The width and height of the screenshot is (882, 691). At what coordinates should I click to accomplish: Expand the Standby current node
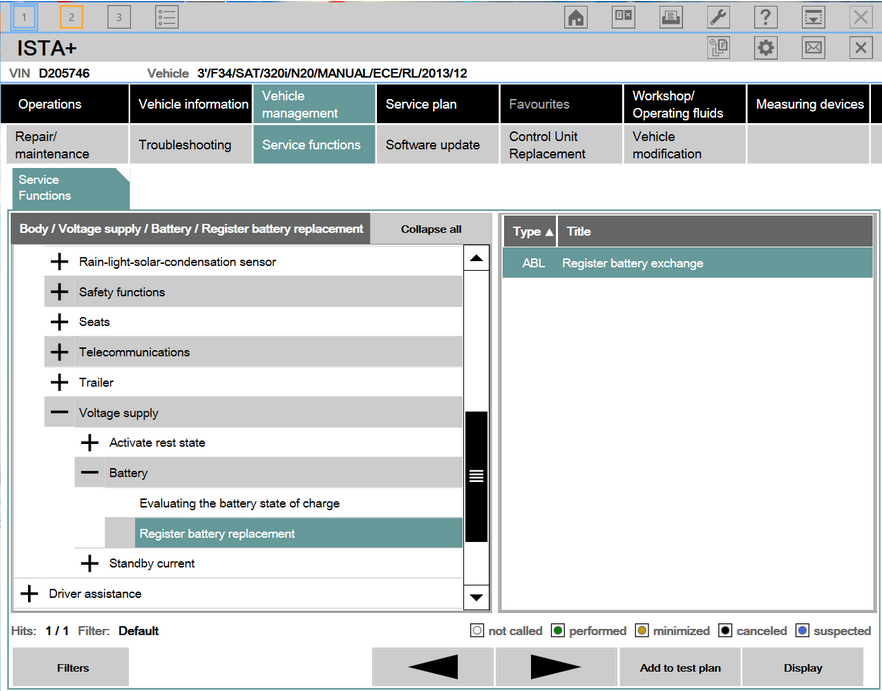(90, 564)
